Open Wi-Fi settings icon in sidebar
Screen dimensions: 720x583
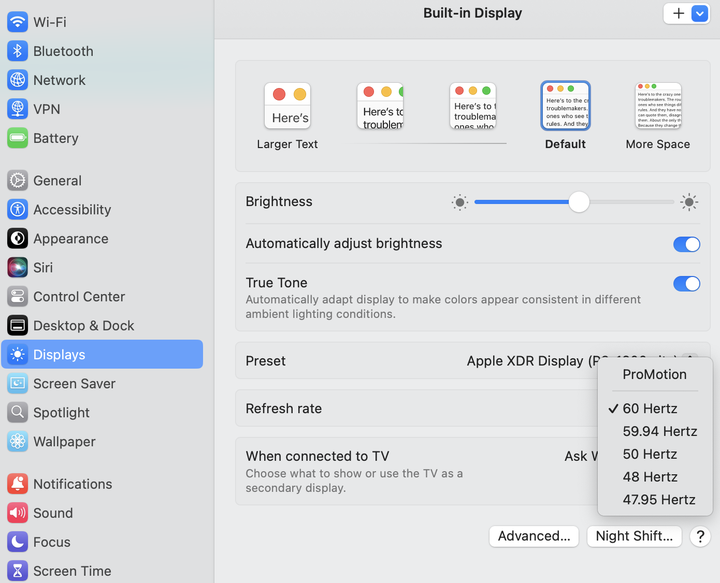point(17,22)
